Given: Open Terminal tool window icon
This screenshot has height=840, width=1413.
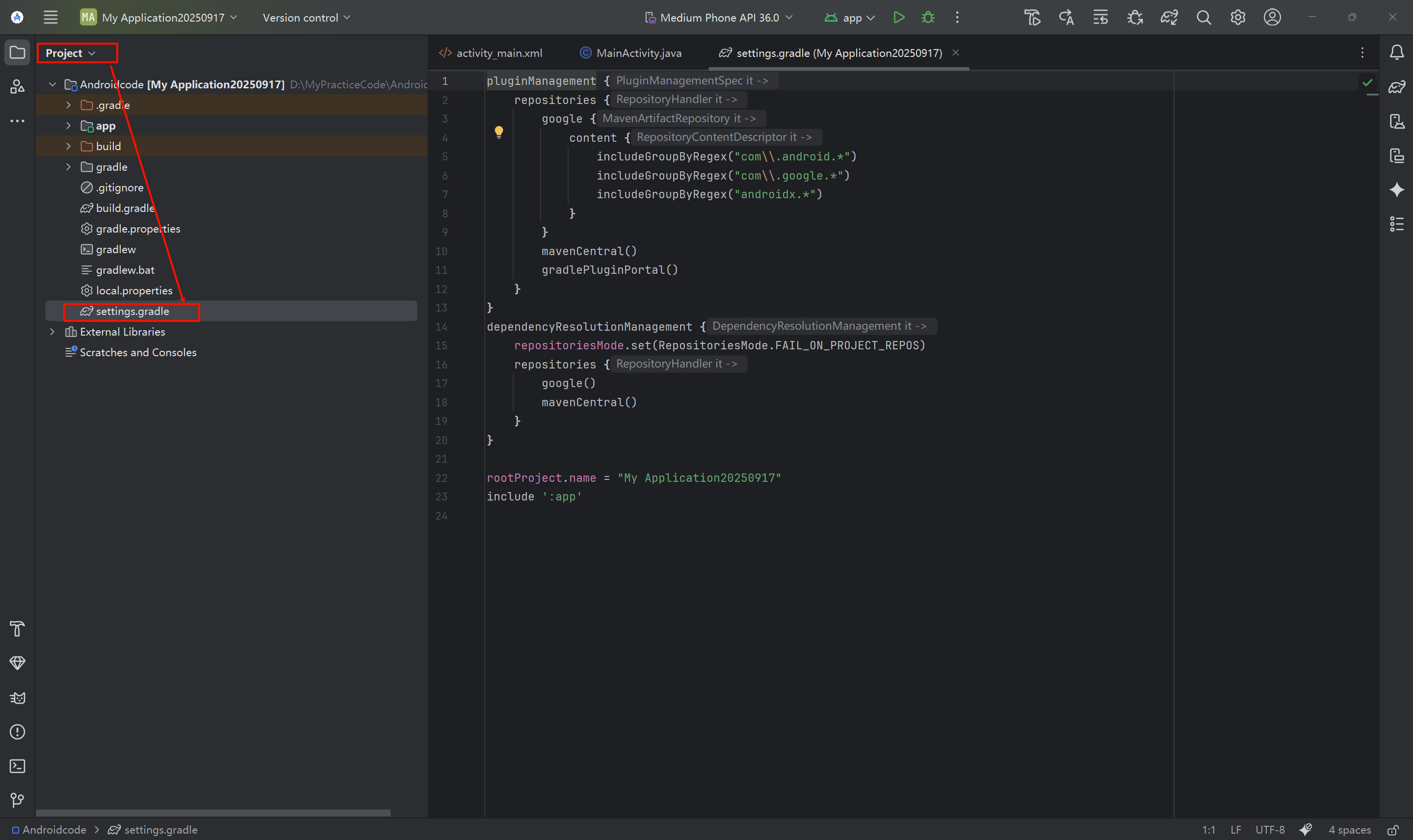Looking at the screenshot, I should tap(18, 766).
